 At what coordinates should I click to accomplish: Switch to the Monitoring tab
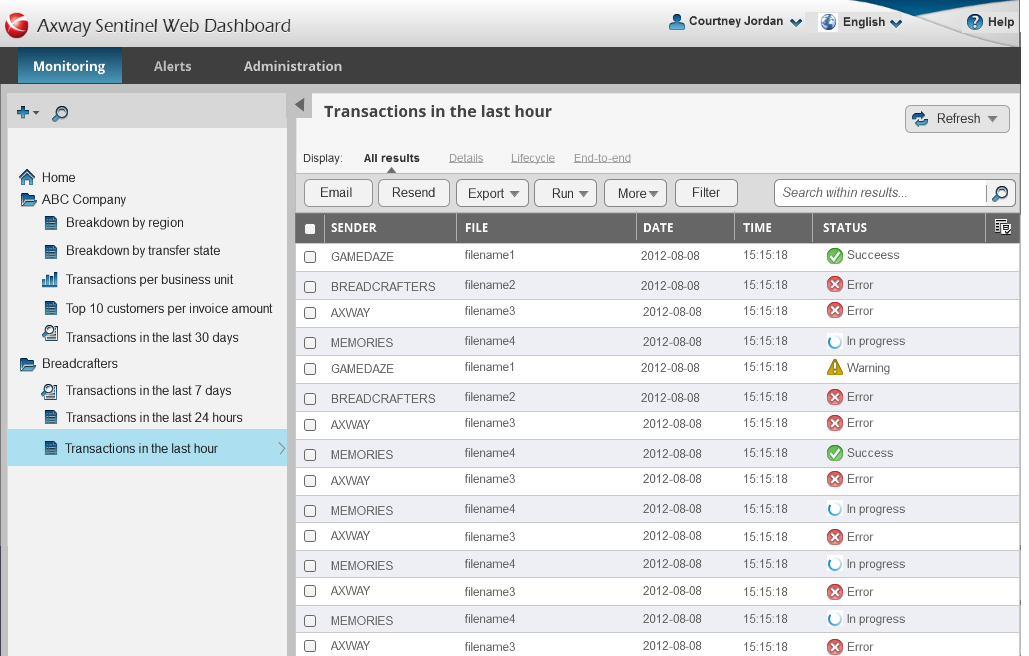pyautogui.click(x=70, y=66)
